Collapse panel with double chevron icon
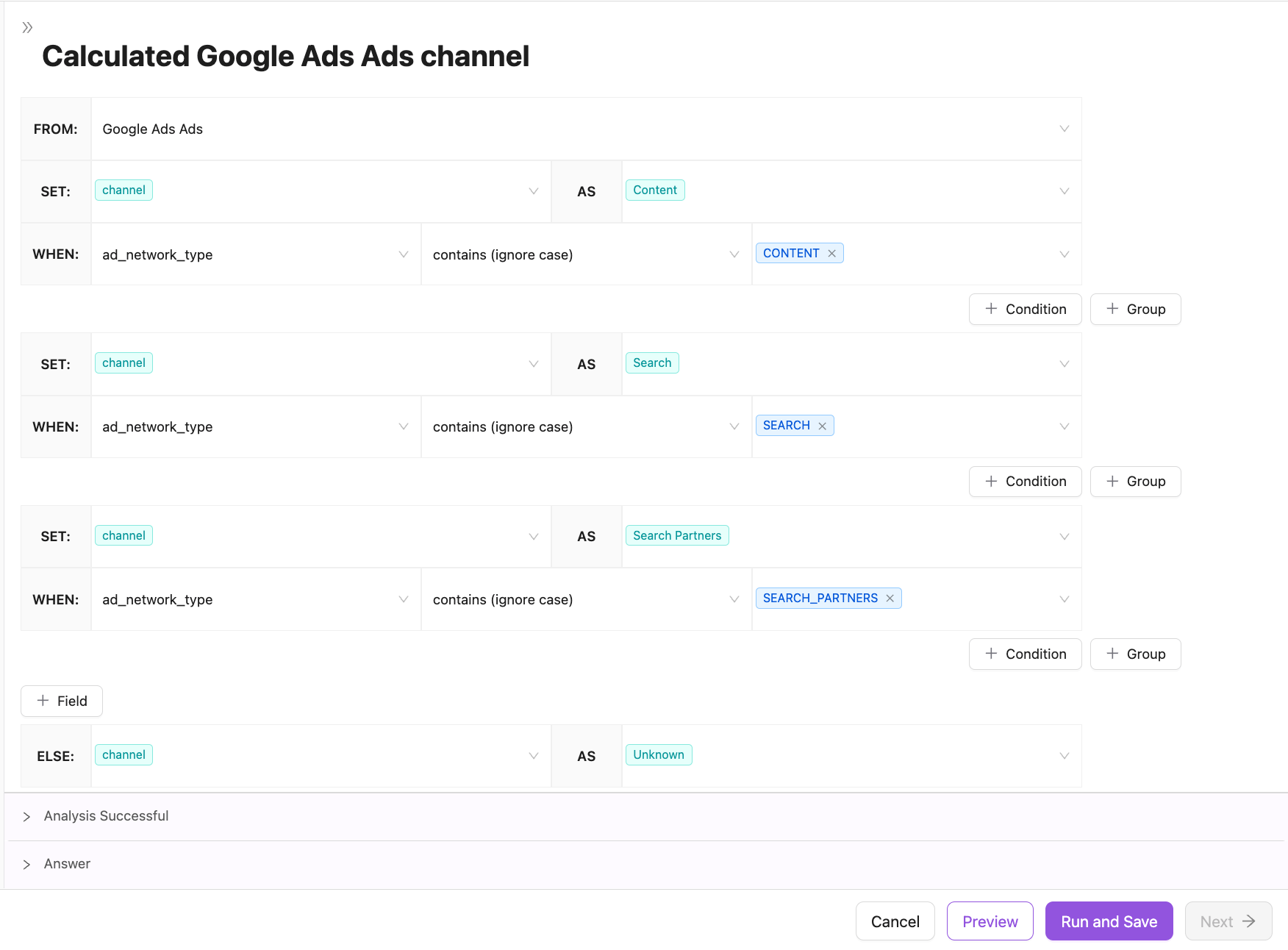 click(x=27, y=27)
